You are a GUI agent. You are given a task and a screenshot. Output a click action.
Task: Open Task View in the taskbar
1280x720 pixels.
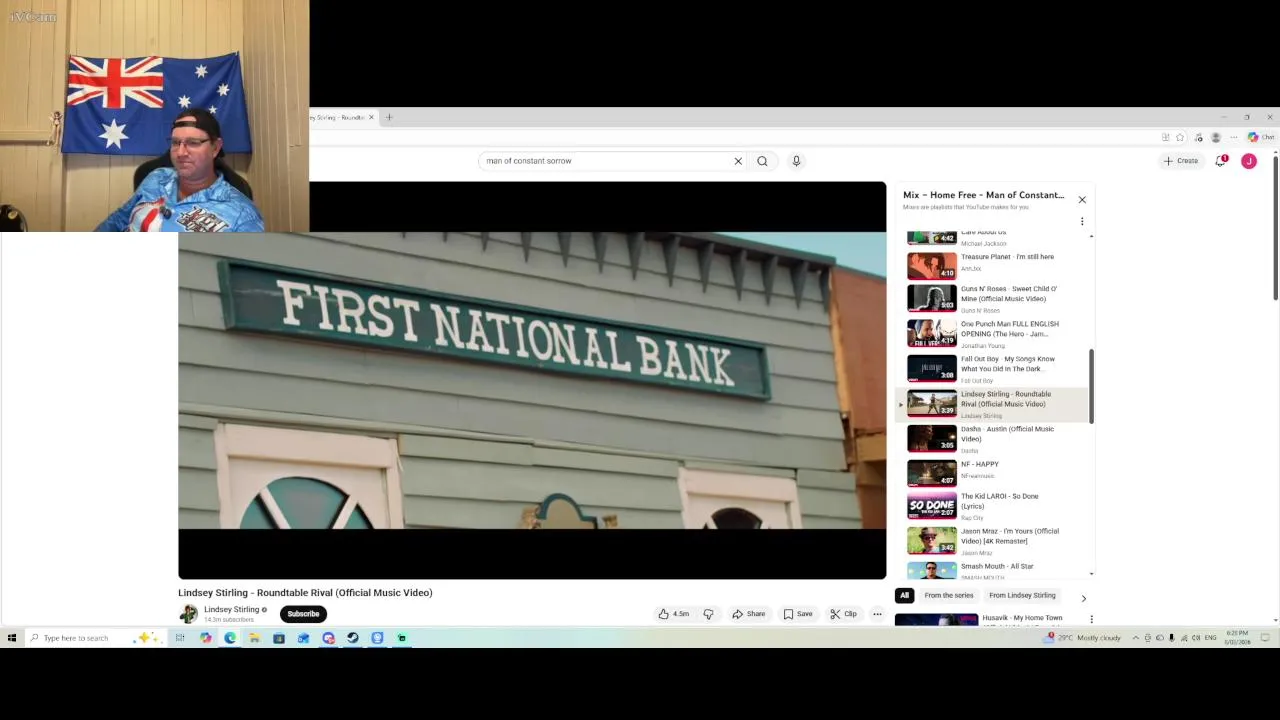(180, 638)
